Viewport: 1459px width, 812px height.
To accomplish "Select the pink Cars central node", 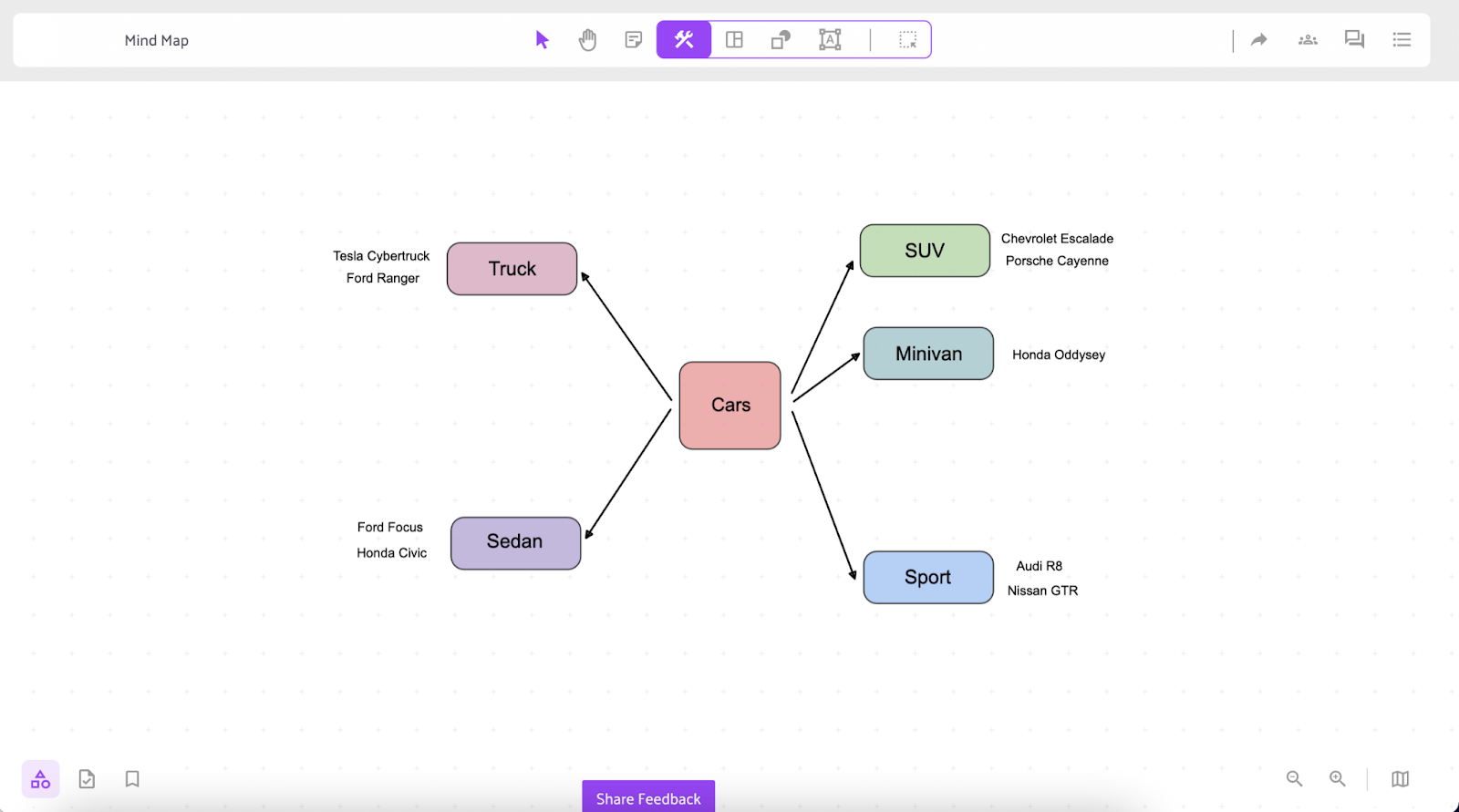I will [730, 406].
